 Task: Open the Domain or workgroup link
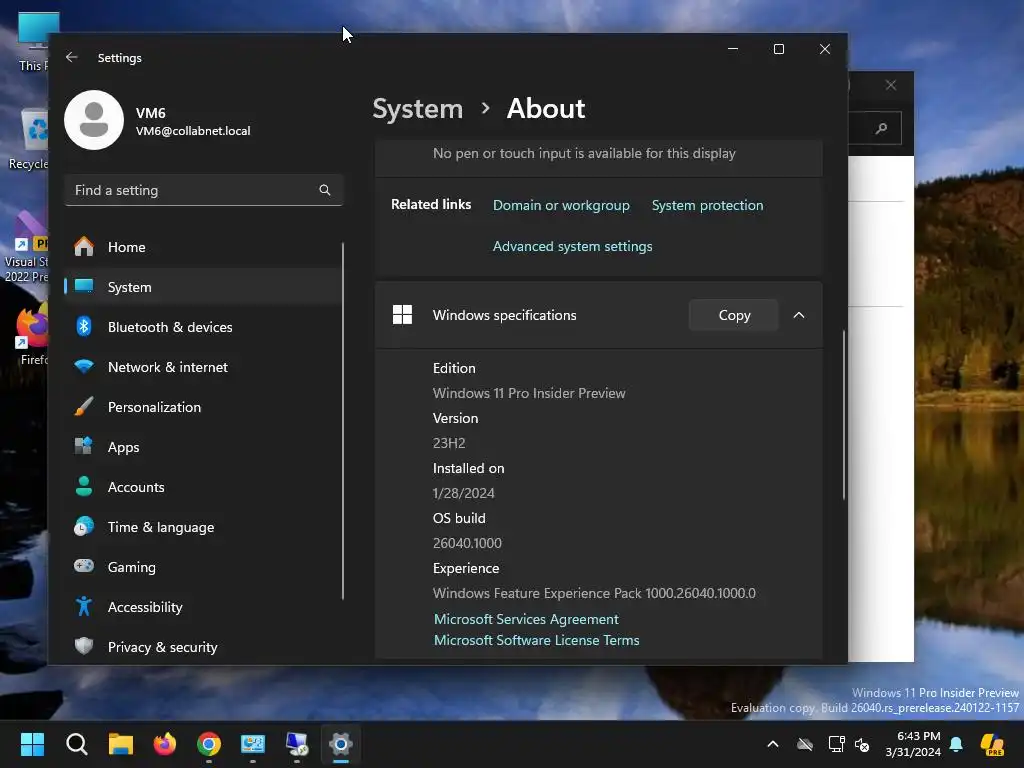coord(561,205)
